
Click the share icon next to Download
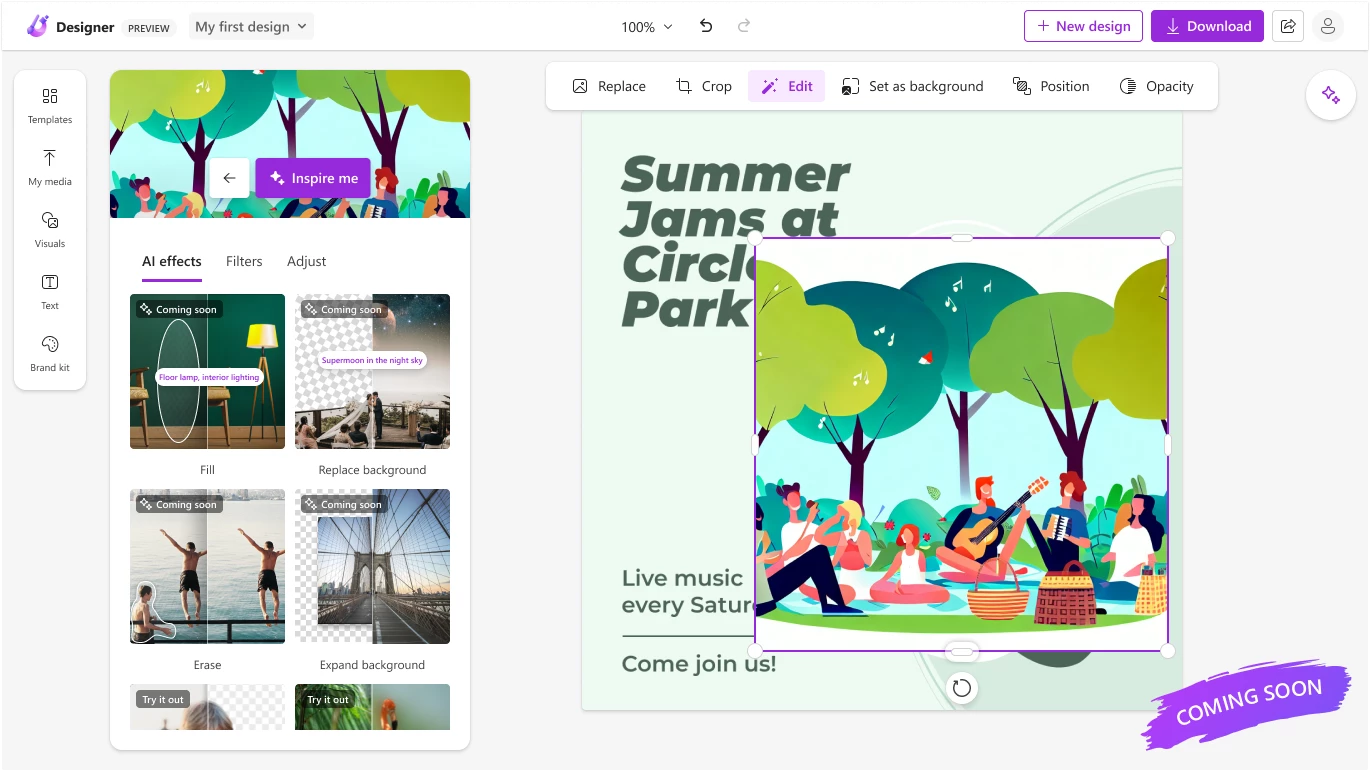pos(1287,26)
